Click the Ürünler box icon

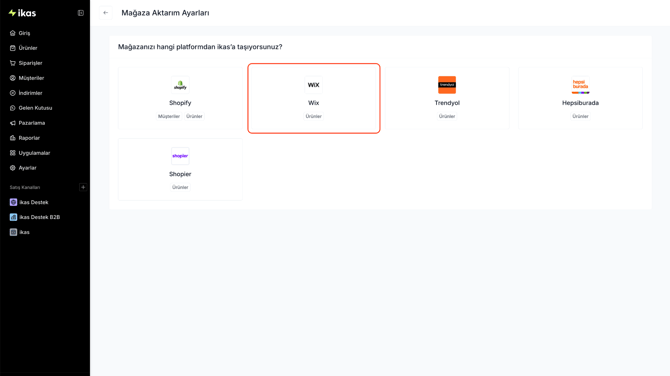(x=13, y=48)
